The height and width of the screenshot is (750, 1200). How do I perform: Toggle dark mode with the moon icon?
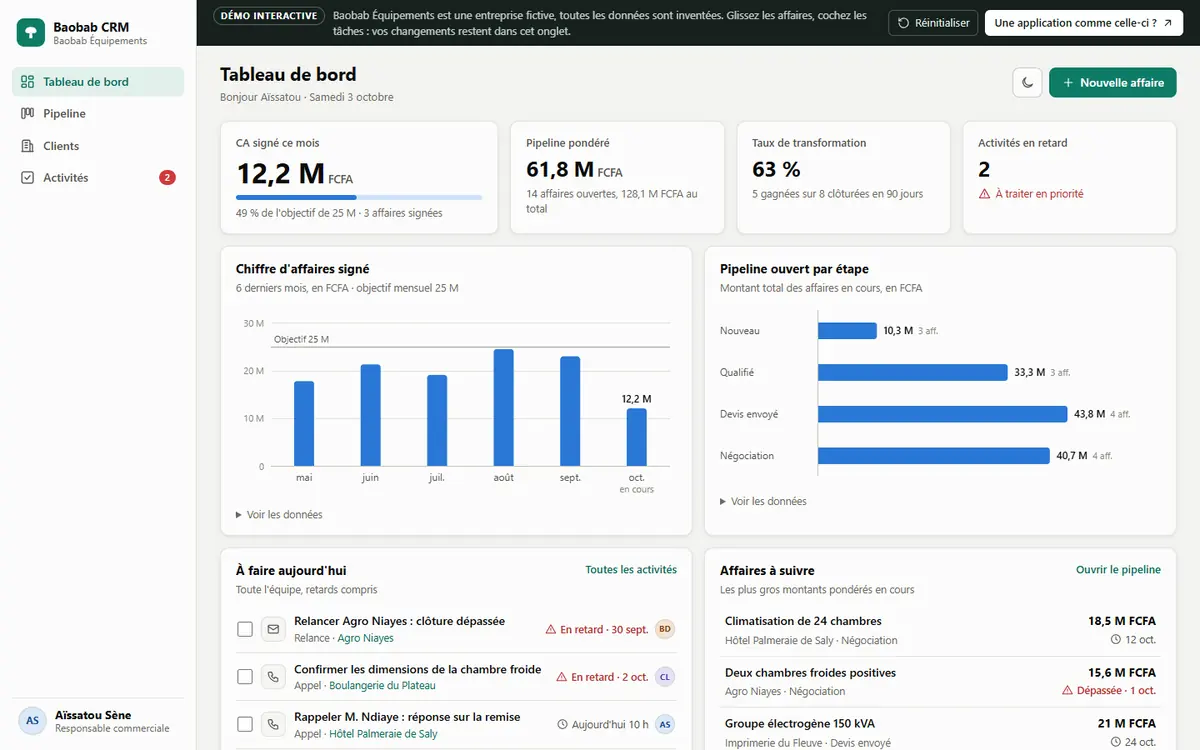click(x=1028, y=83)
